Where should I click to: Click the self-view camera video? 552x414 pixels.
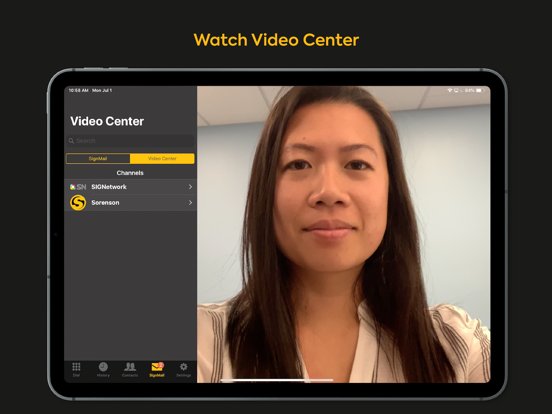[344, 234]
